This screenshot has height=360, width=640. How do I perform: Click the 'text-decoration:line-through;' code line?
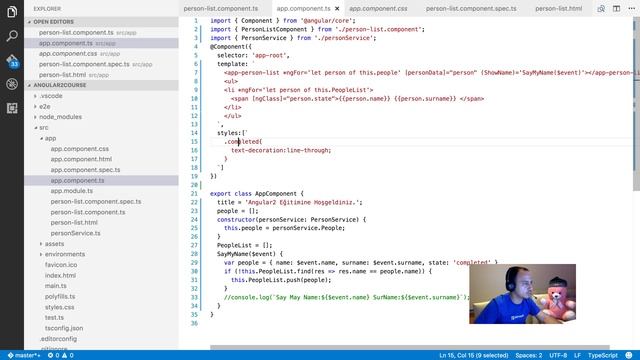[281, 150]
